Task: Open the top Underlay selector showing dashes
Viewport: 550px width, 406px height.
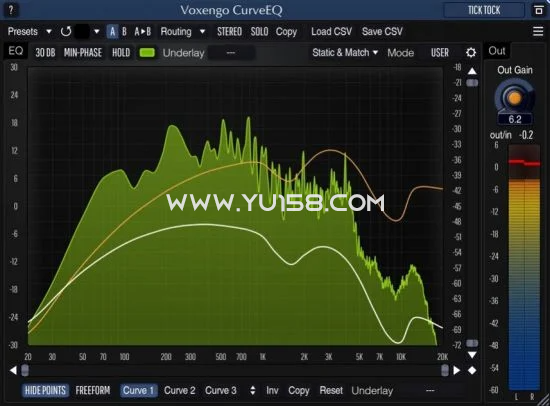Action: coord(231,53)
